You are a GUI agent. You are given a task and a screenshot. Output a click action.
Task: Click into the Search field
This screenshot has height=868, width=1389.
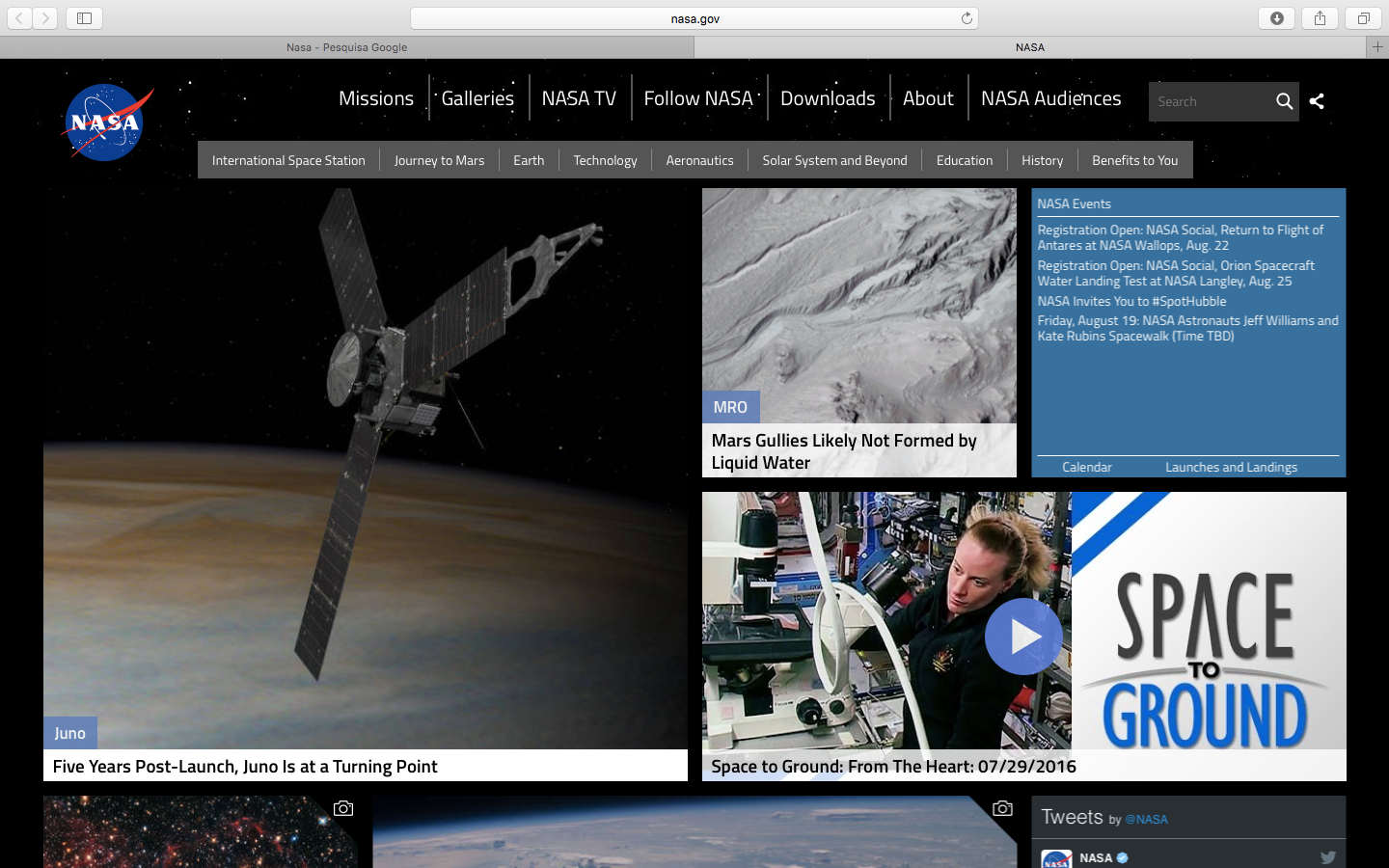click(x=1210, y=101)
